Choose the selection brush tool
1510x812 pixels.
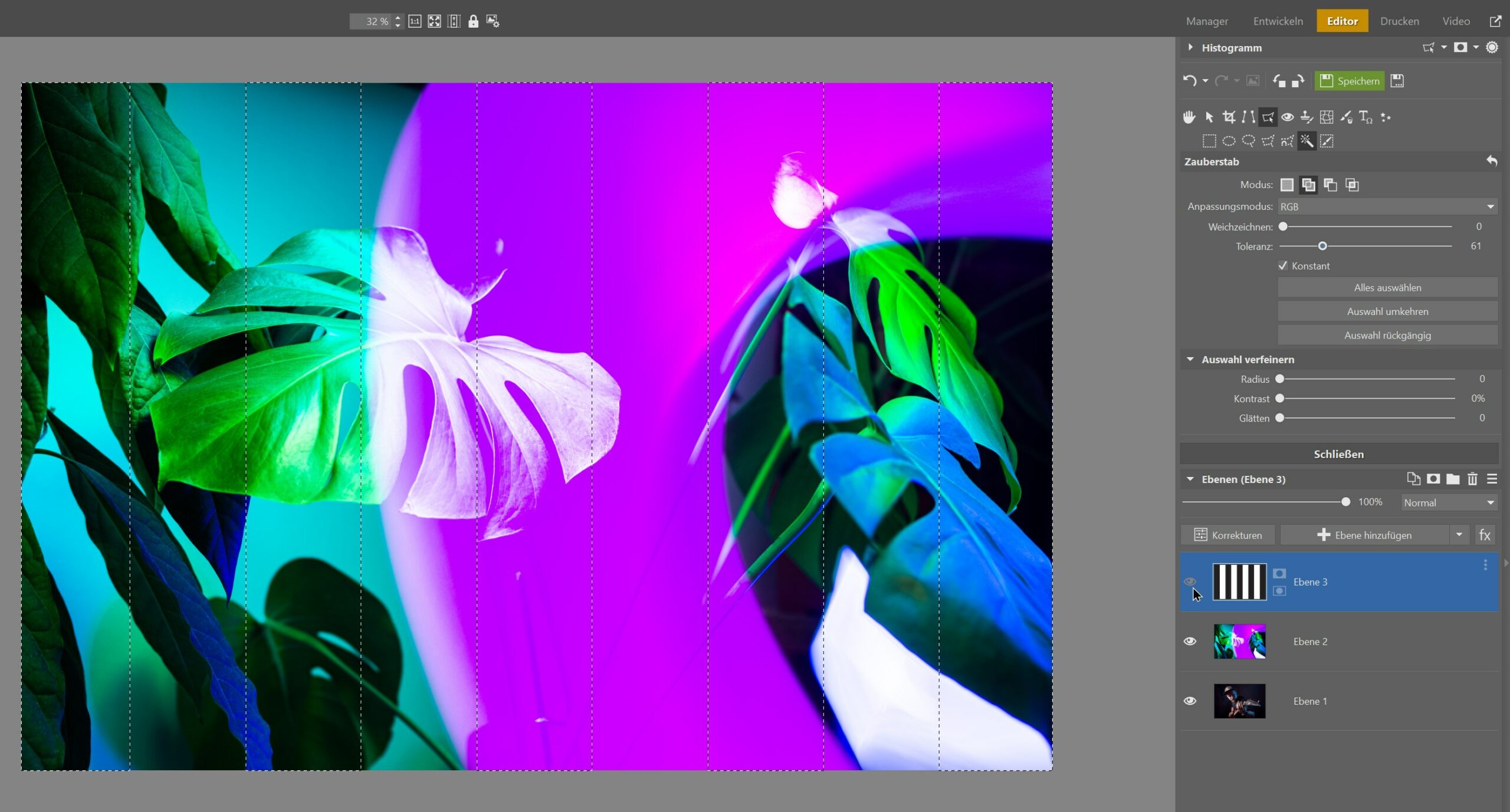coord(1327,141)
